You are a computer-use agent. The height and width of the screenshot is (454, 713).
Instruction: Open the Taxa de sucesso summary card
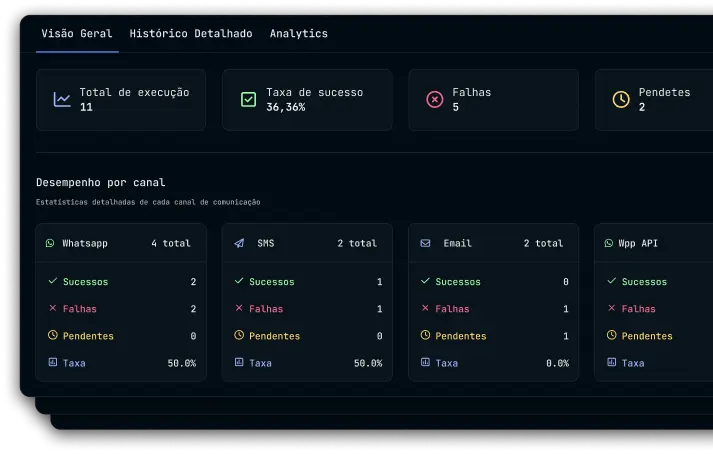point(307,100)
